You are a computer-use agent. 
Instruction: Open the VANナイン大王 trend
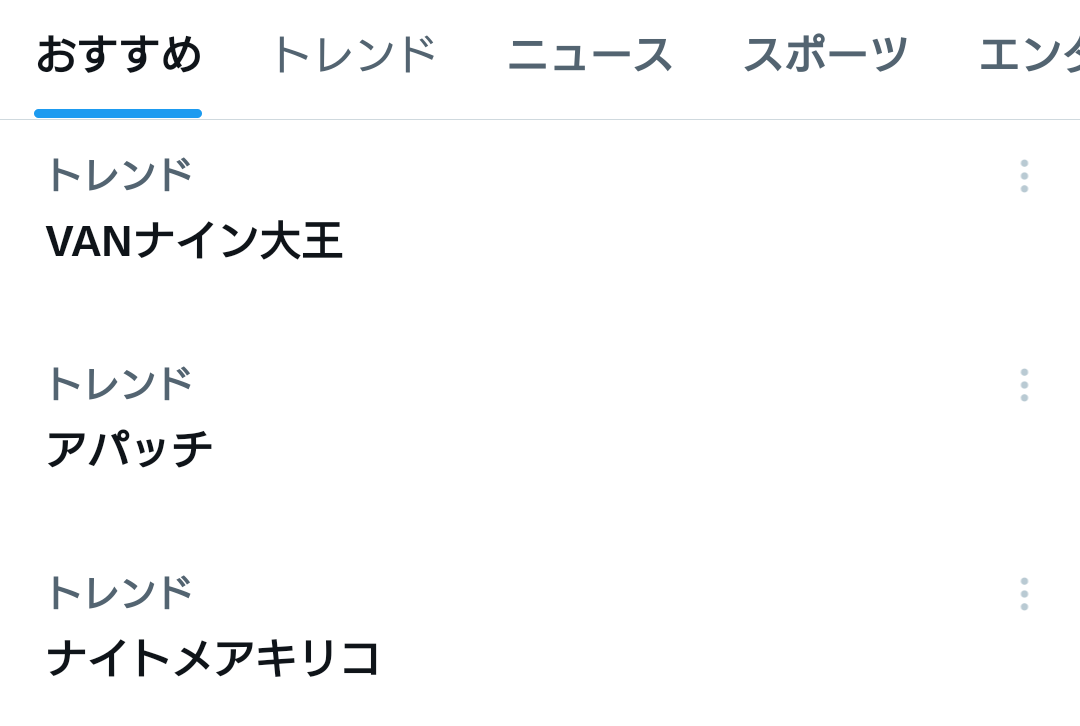(194, 241)
